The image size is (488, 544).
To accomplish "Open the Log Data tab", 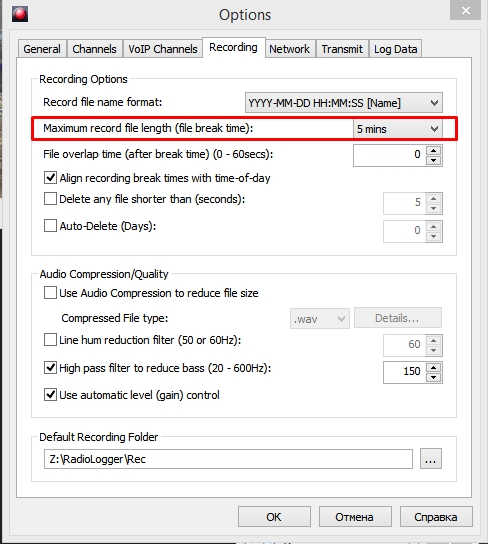I will 395,49.
